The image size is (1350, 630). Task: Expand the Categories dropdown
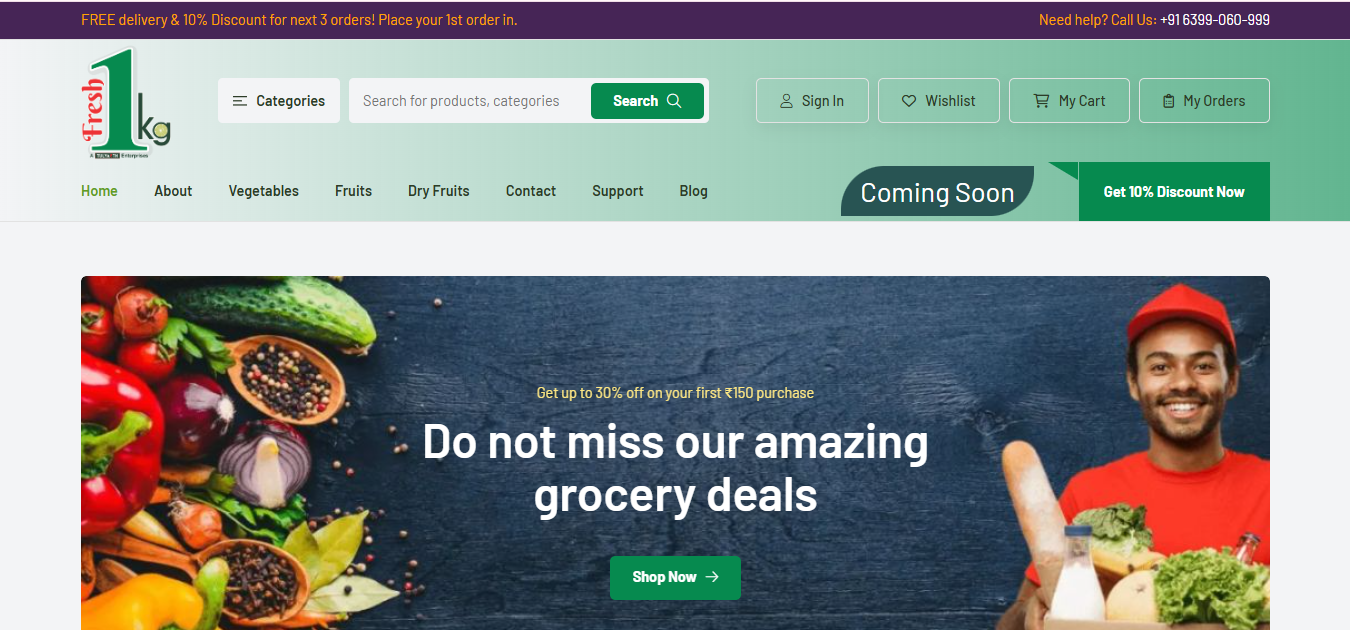pos(279,101)
